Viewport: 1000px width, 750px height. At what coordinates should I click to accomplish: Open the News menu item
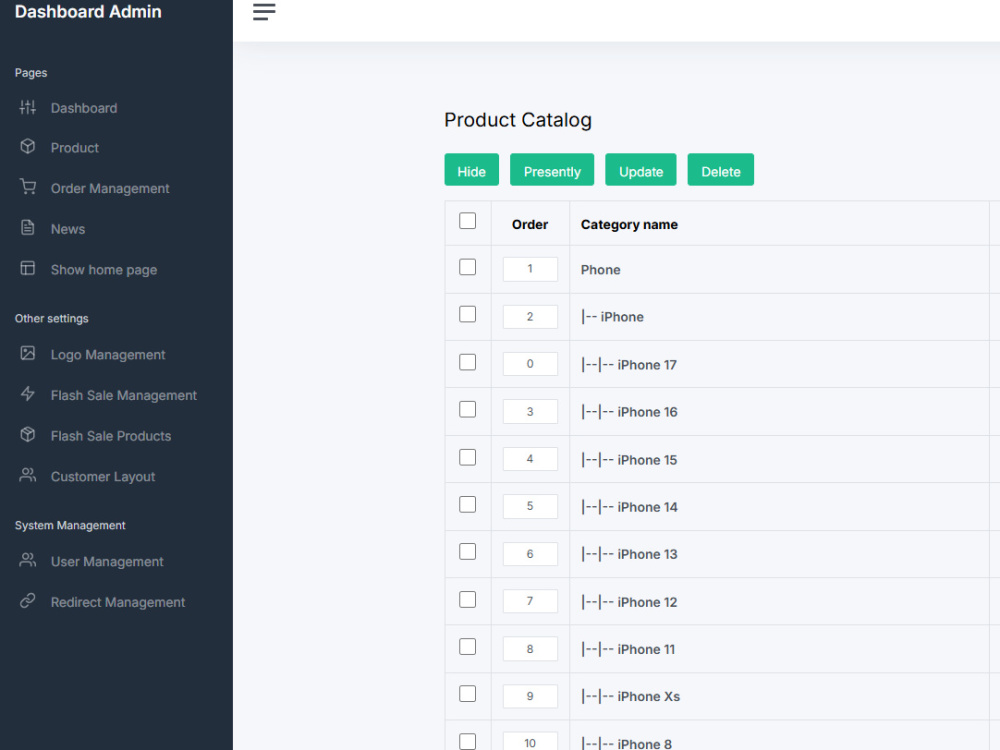click(x=68, y=230)
